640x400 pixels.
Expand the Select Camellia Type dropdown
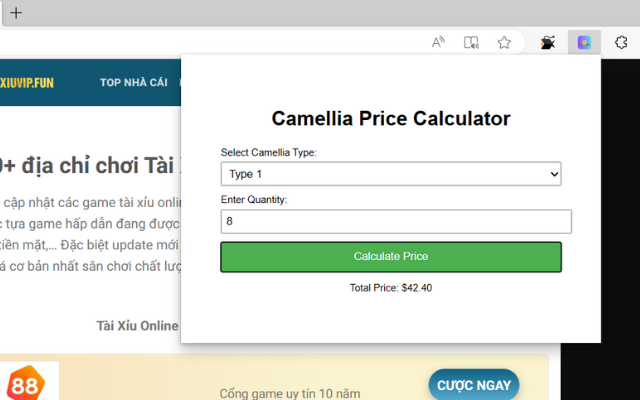(x=391, y=174)
